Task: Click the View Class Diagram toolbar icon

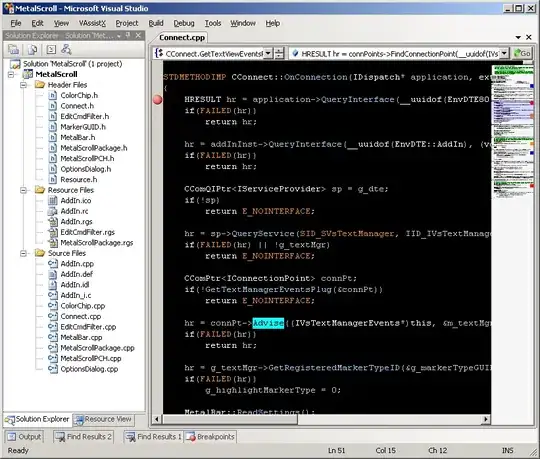Action: tap(66, 50)
